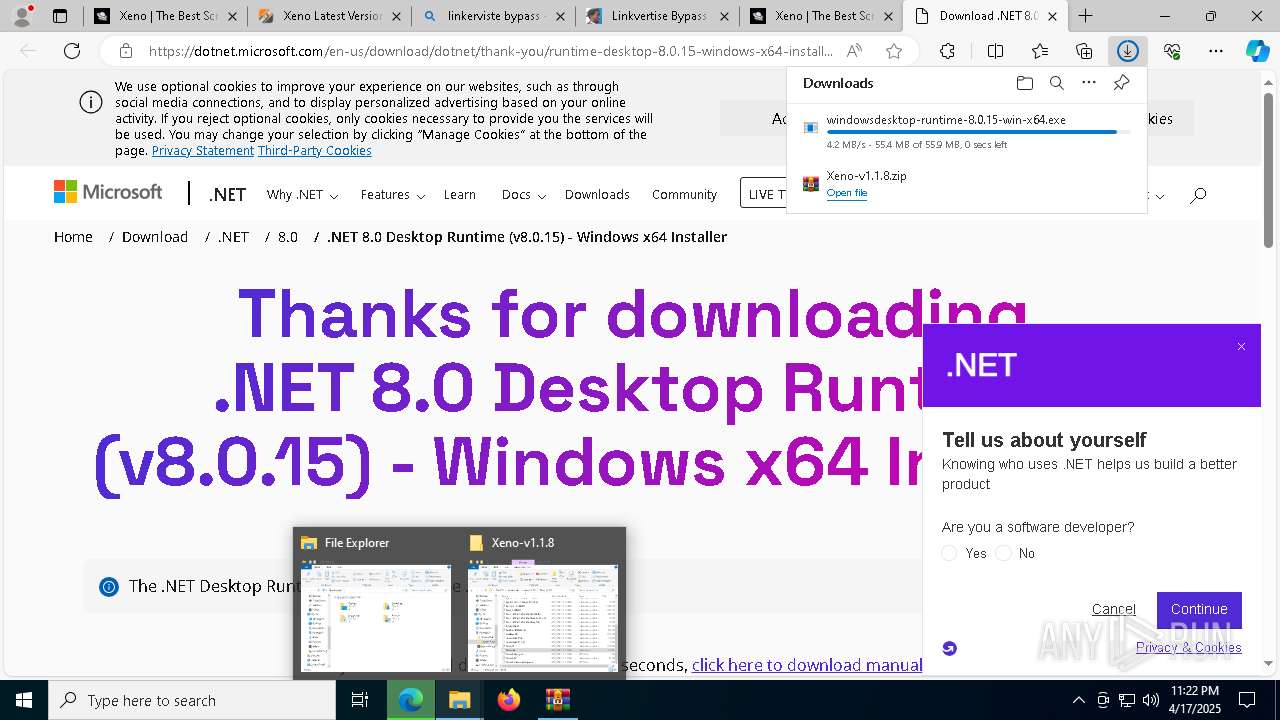
Task: Toggle the Downloads toolbar button
Action: pyautogui.click(x=1128, y=51)
